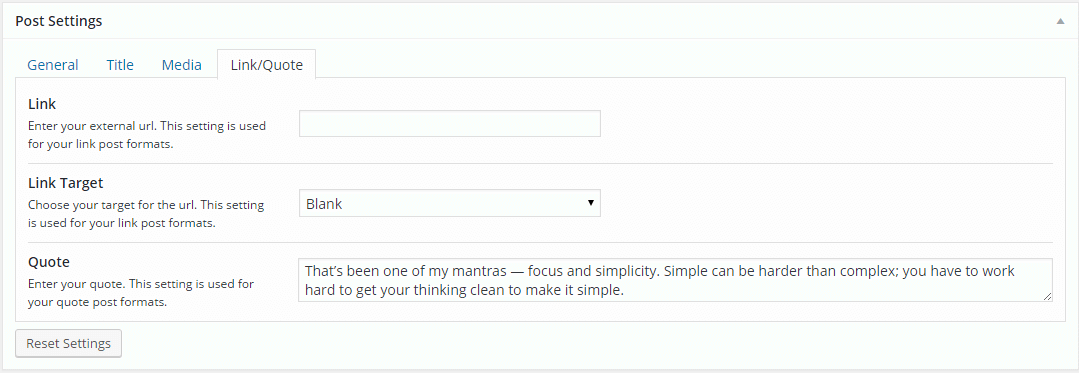Collapse the Post Settings panel arrow
This screenshot has height=373, width=1079.
(x=1060, y=21)
